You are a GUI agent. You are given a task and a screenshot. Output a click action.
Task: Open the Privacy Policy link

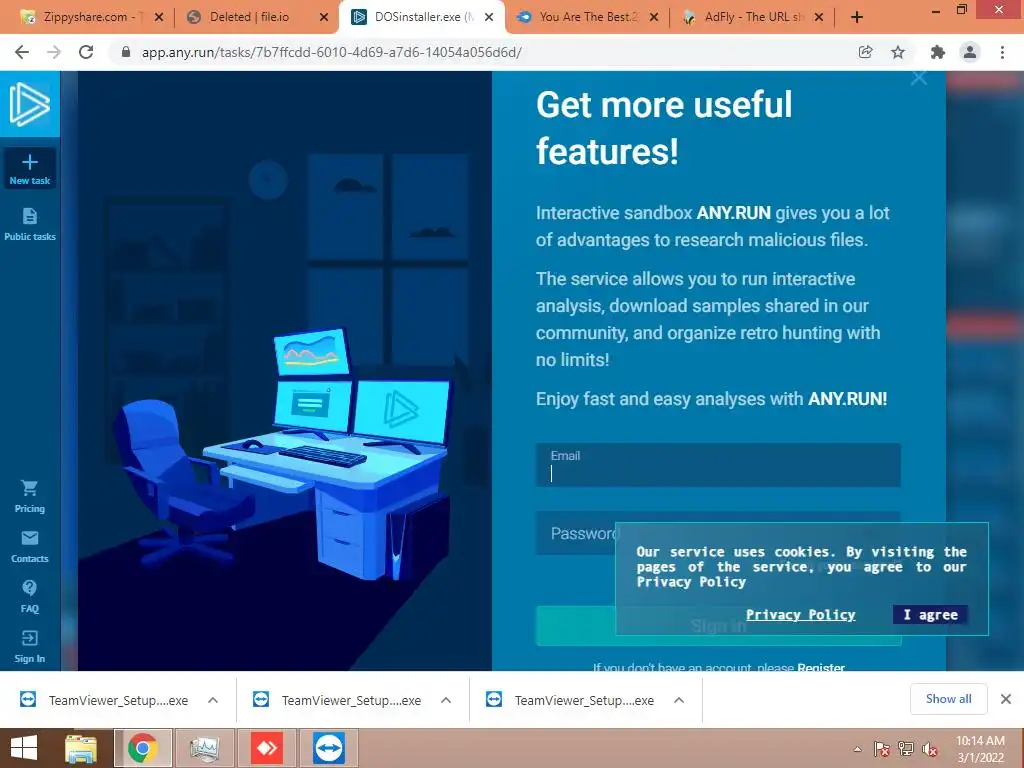click(x=801, y=615)
